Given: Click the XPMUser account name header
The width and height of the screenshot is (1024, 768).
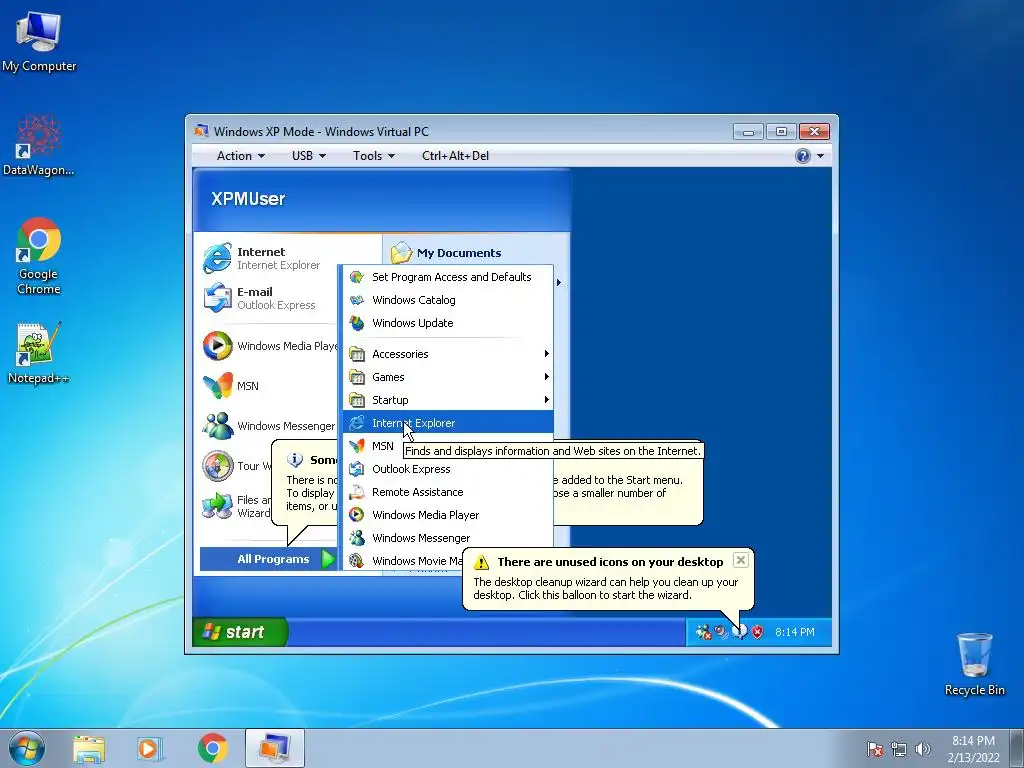Looking at the screenshot, I should click(x=248, y=199).
